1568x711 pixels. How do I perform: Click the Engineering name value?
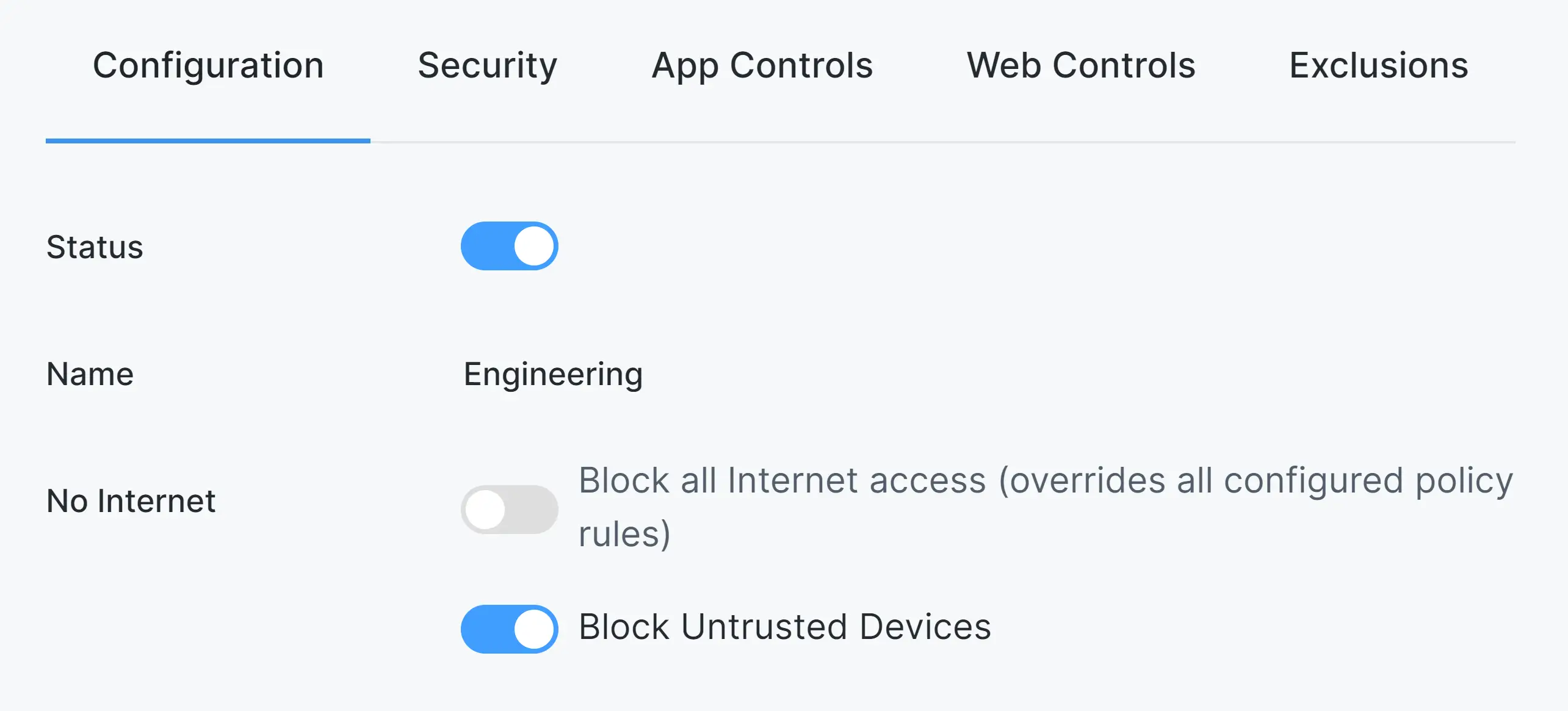pyautogui.click(x=553, y=374)
